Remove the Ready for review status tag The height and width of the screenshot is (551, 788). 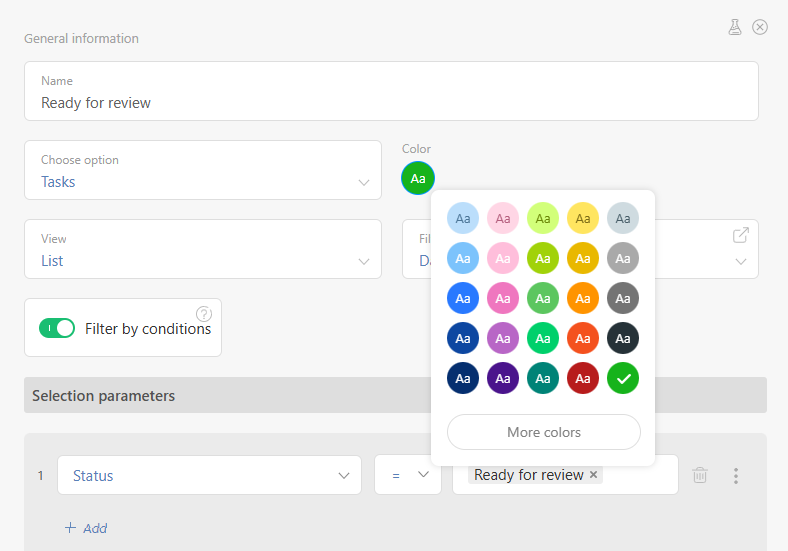(x=594, y=475)
